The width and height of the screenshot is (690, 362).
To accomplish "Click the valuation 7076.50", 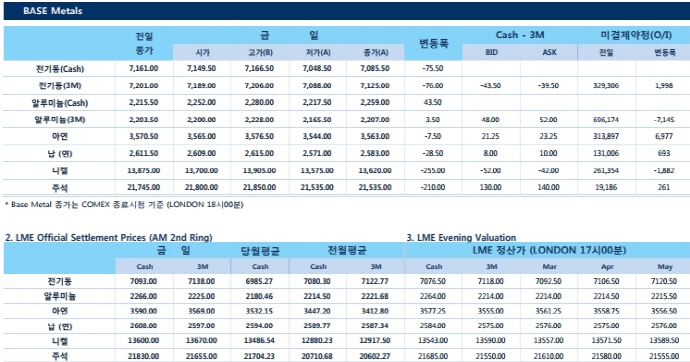I will [433, 282].
